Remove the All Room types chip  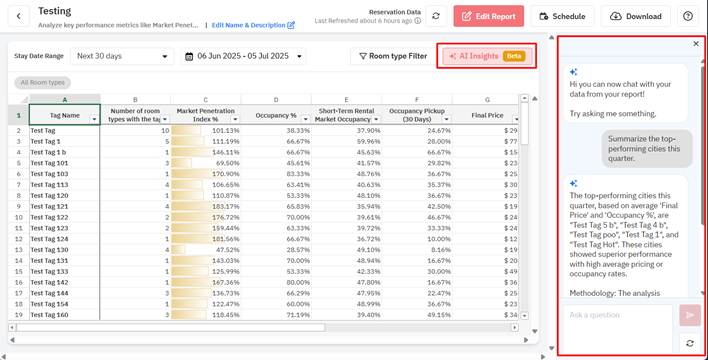(x=42, y=83)
